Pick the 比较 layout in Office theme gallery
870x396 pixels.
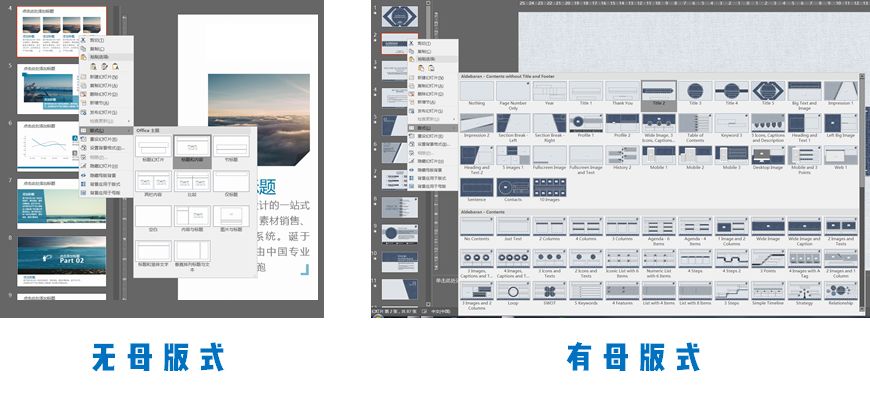192,185
